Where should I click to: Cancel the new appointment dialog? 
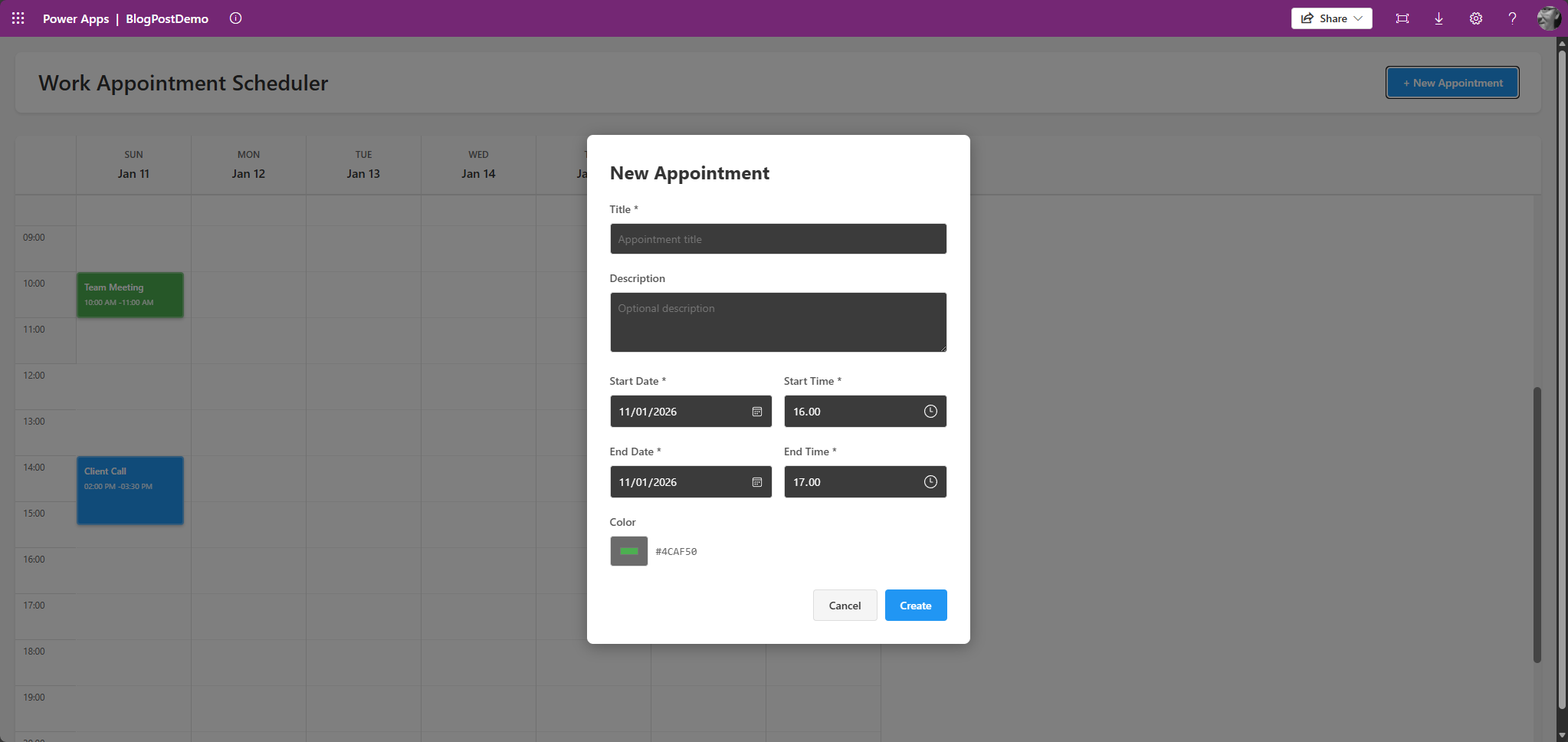coord(845,606)
